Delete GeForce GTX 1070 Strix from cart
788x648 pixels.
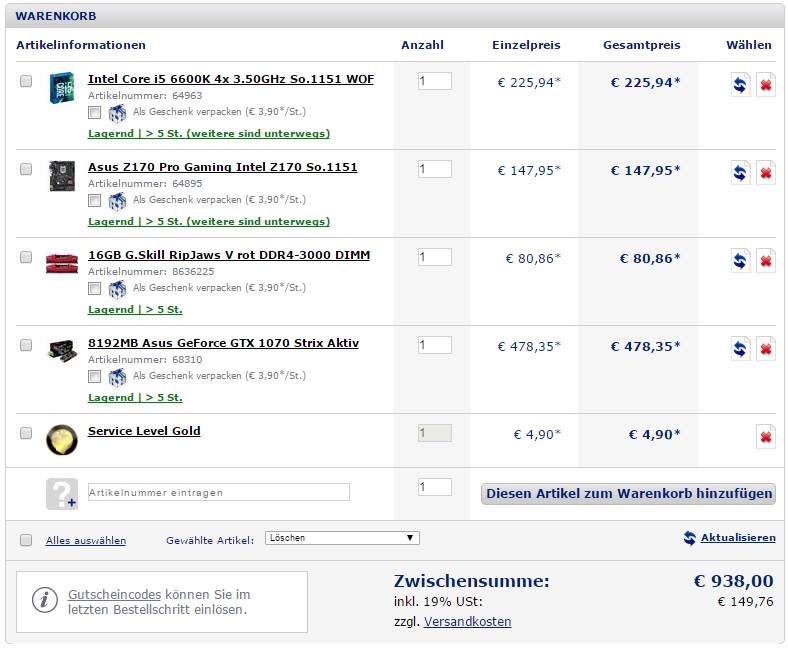pos(765,349)
